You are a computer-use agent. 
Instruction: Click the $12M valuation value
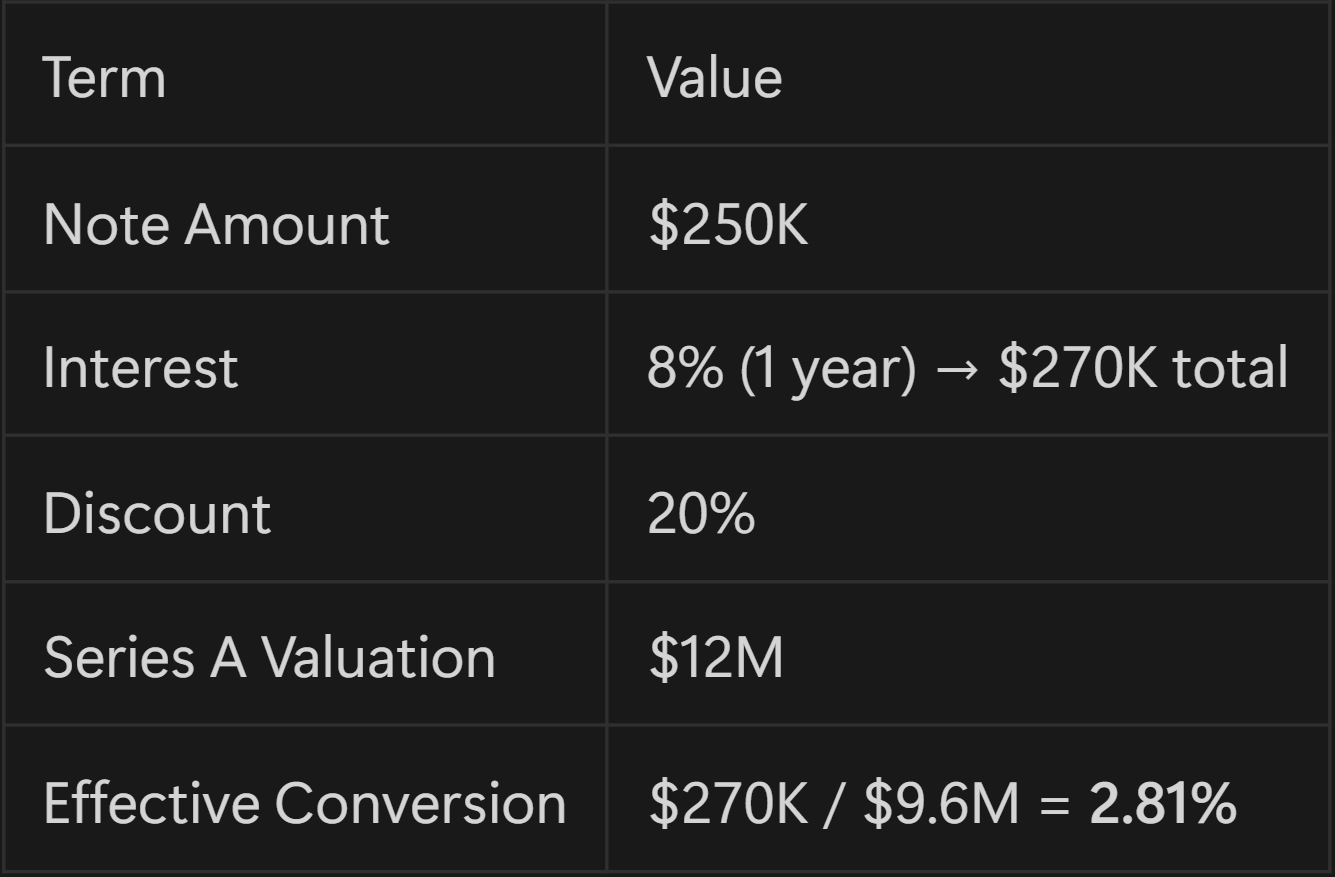click(715, 658)
